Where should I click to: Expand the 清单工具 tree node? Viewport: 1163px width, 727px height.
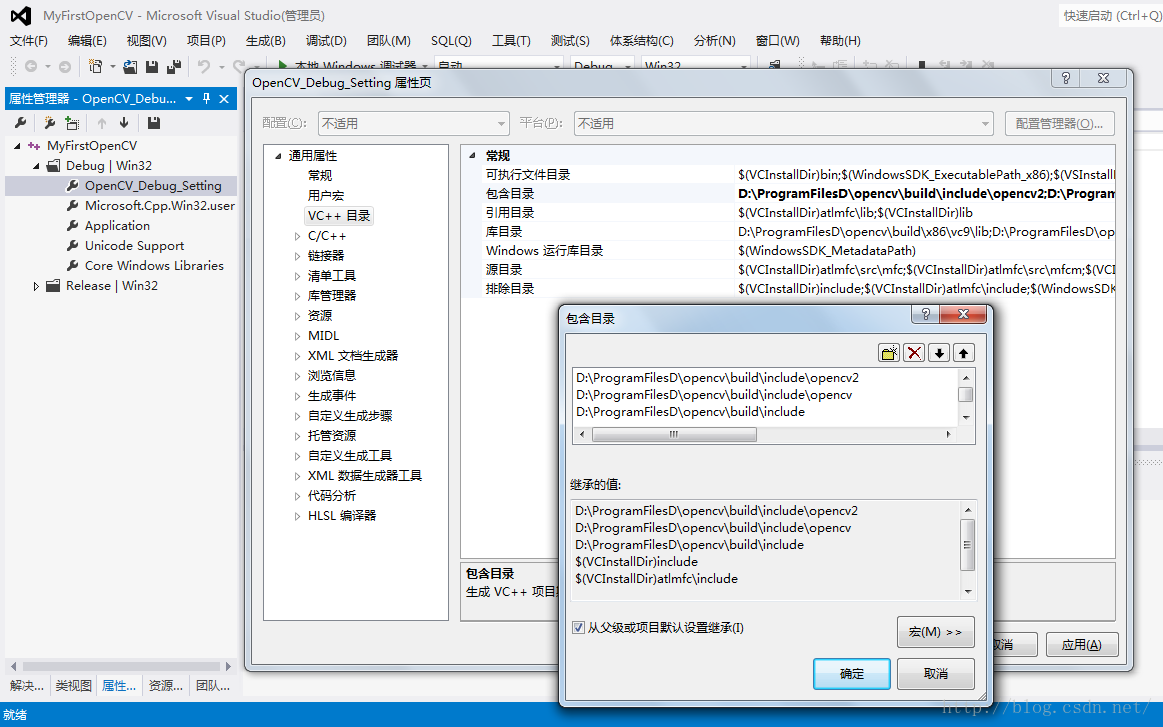[x=297, y=276]
